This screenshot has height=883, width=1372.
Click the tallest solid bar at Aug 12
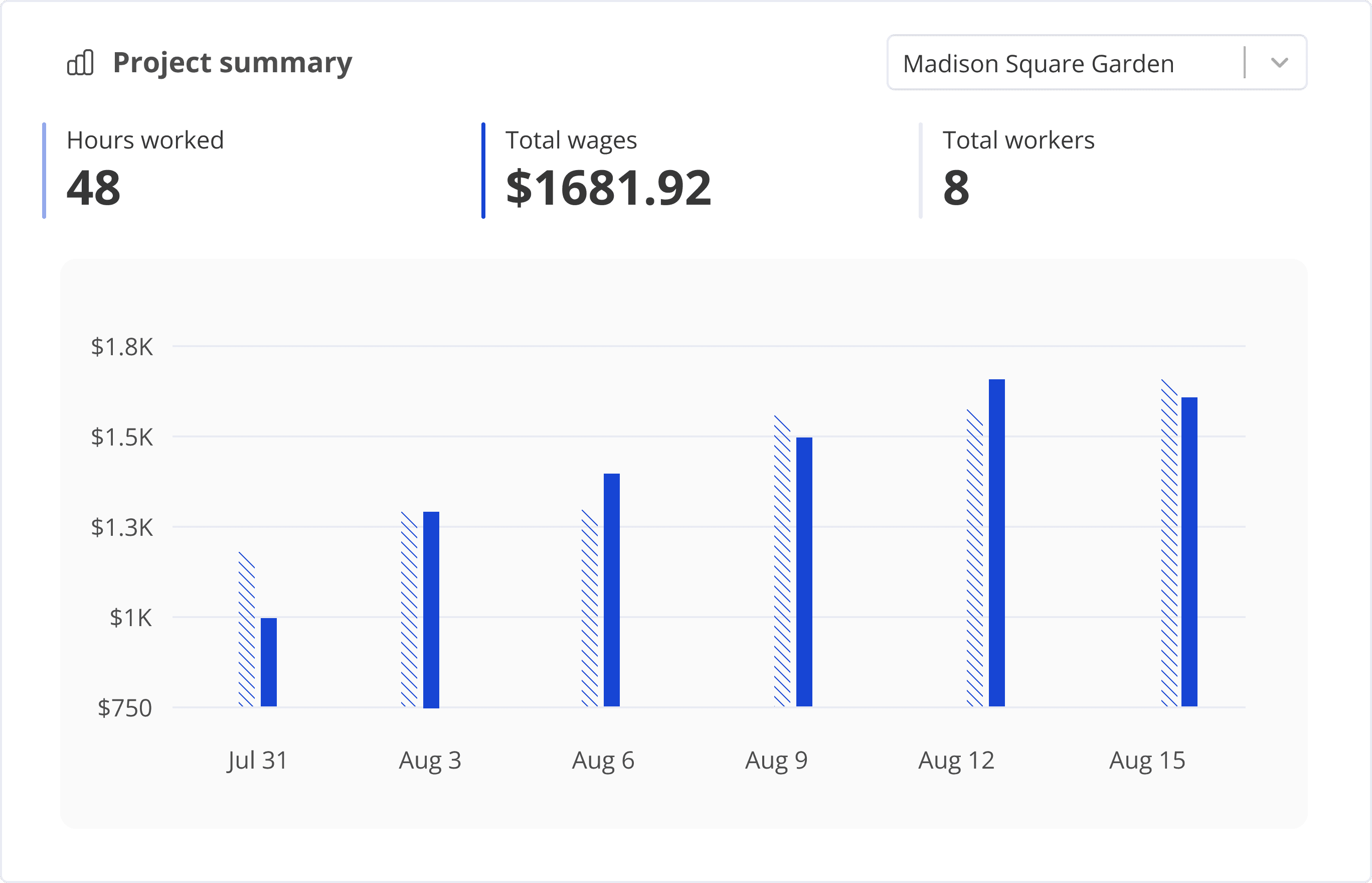(x=996, y=542)
